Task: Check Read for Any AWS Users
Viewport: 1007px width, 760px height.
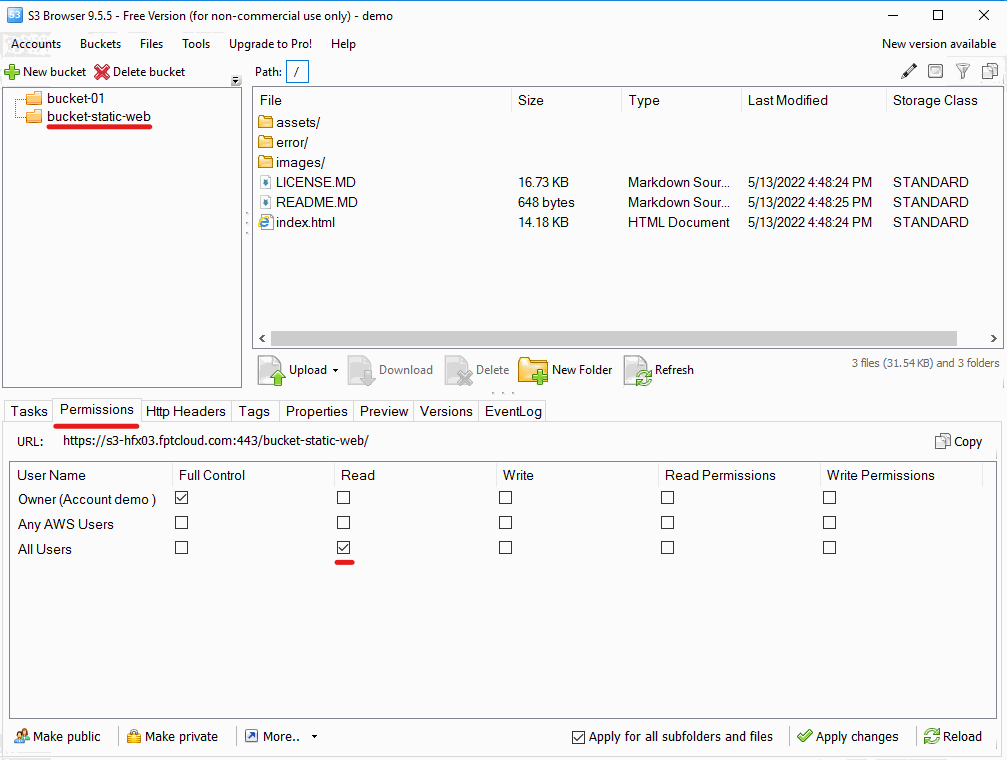Action: pos(344,523)
